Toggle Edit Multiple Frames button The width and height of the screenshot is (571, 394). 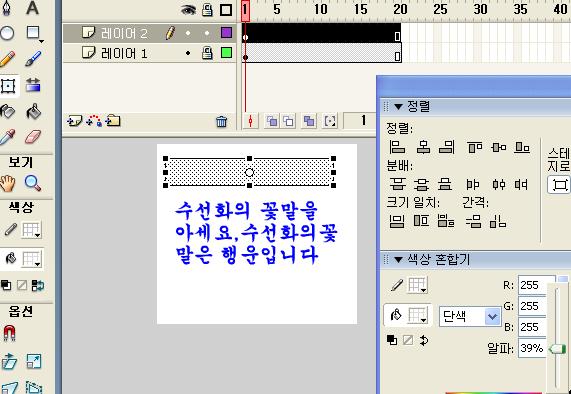[309, 121]
